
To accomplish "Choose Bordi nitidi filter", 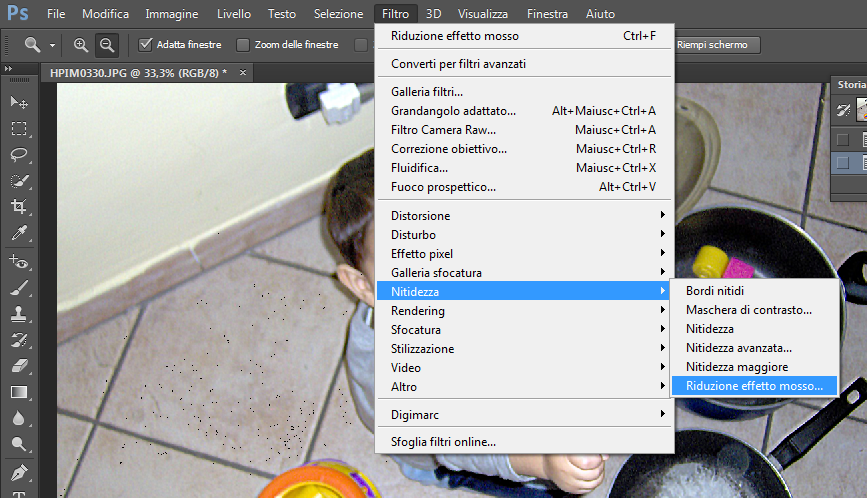I will [754, 291].
